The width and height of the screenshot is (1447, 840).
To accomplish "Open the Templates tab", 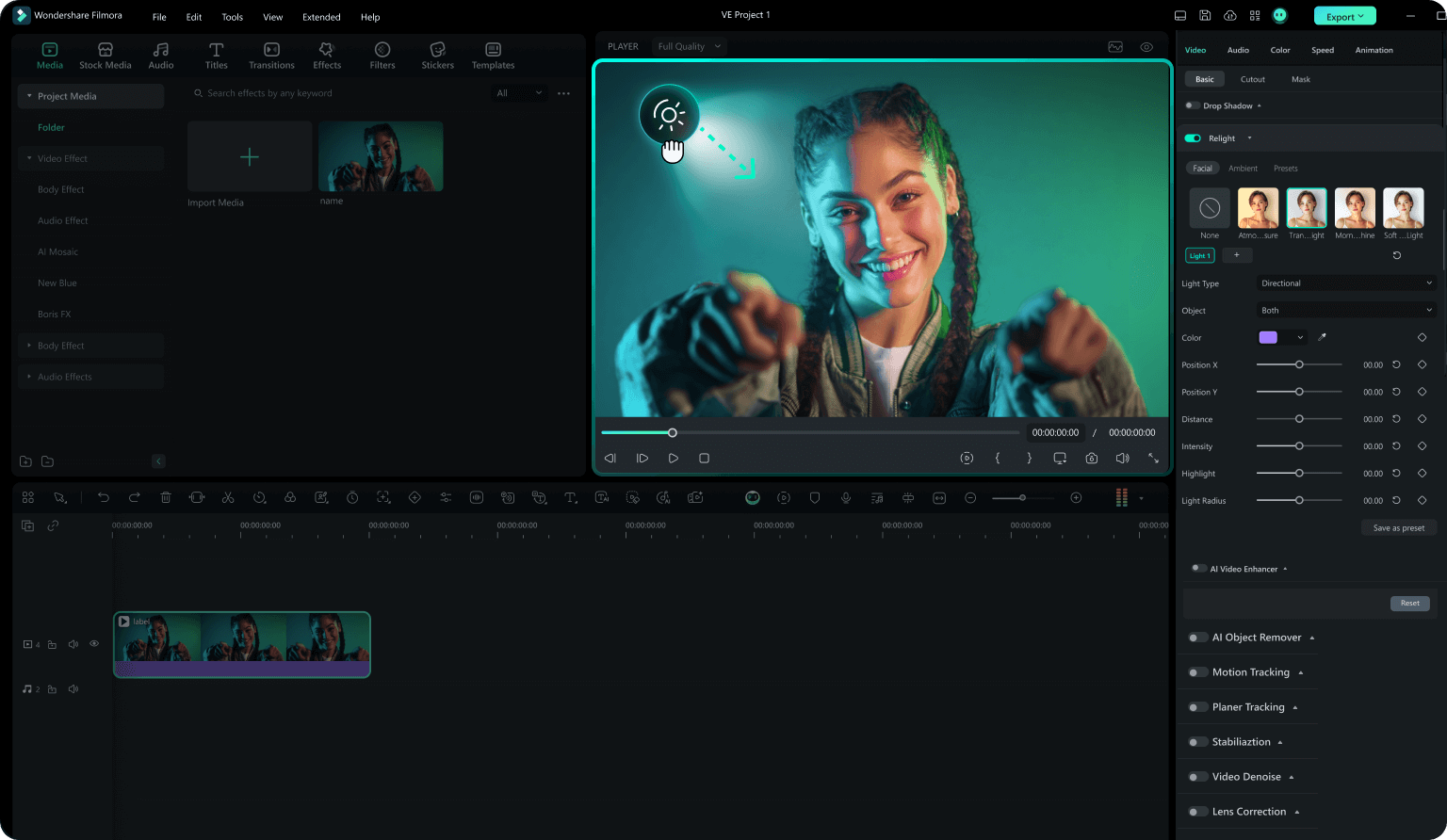I will (494, 56).
